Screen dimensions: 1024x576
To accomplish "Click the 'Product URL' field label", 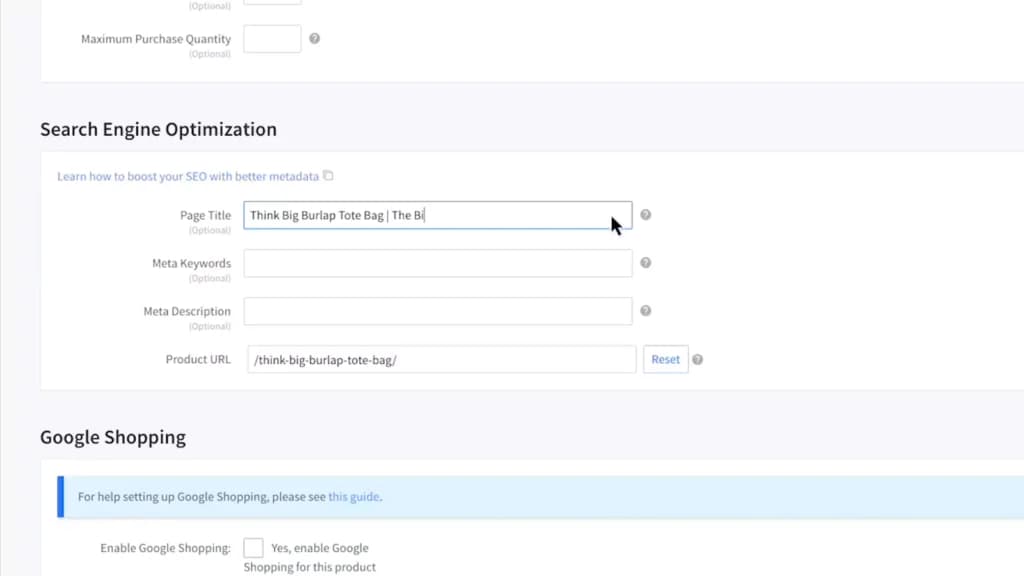I will [198, 359].
